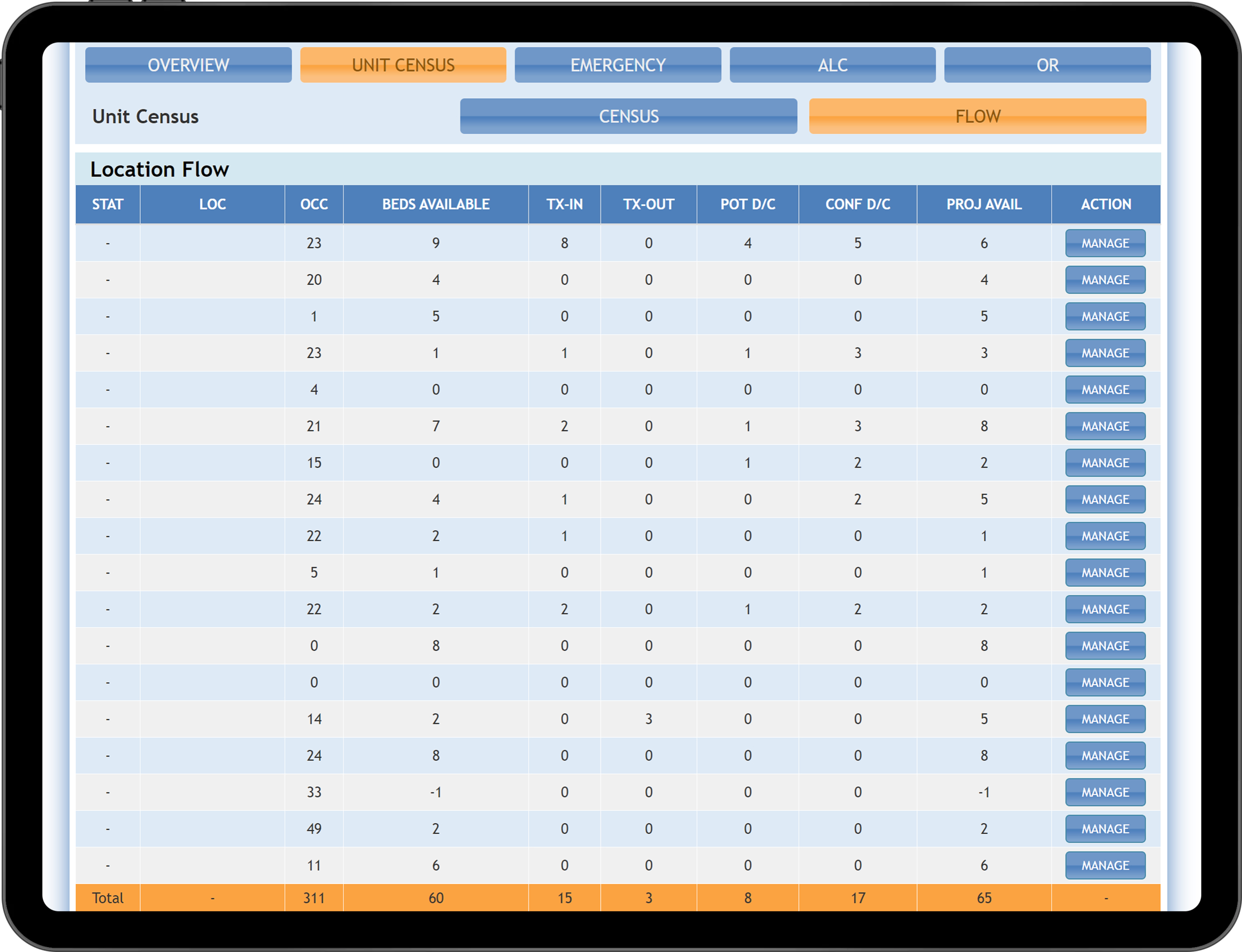This screenshot has height=952, width=1242.
Task: Select the UNIT CENSUS tab
Action: [x=403, y=65]
